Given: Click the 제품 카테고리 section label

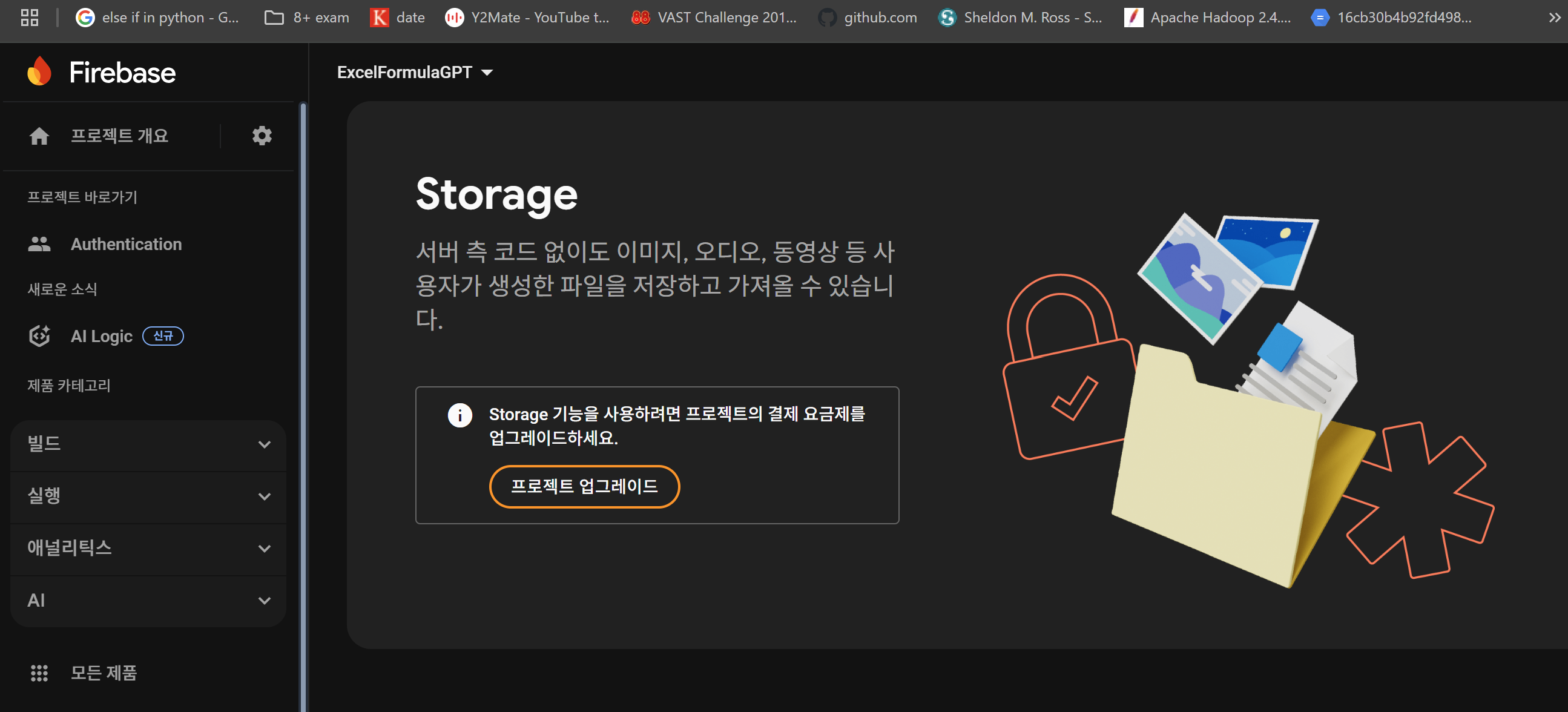Looking at the screenshot, I should coord(69,385).
